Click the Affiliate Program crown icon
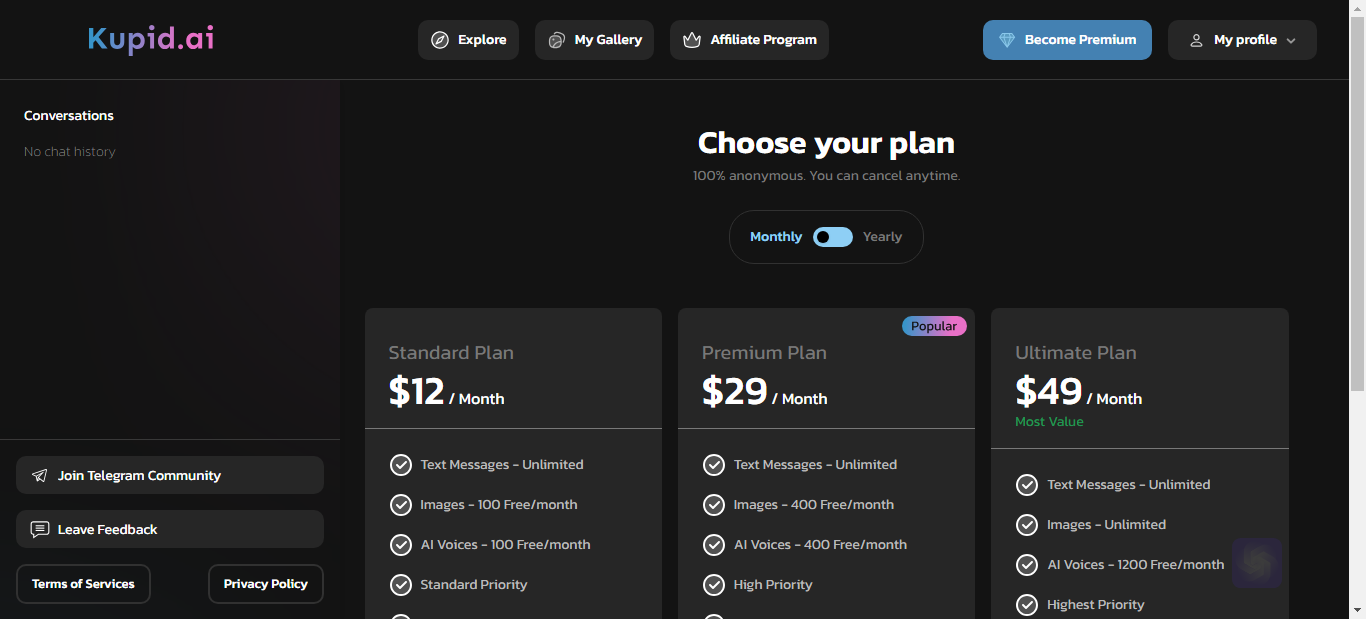This screenshot has height=619, width=1366. (x=692, y=40)
